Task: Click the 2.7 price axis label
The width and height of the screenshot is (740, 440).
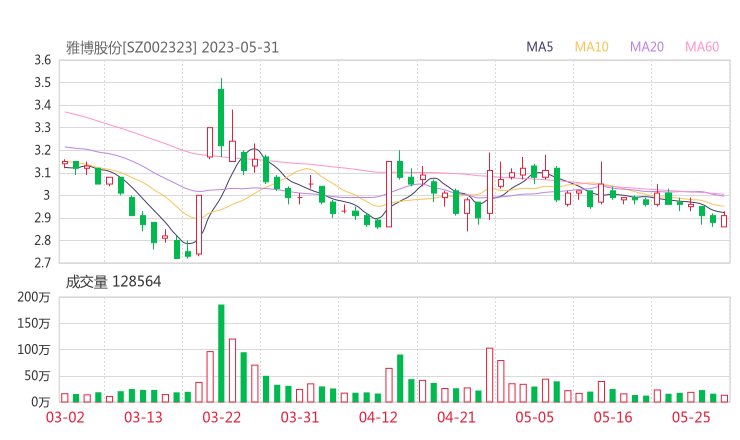Action: point(42,263)
